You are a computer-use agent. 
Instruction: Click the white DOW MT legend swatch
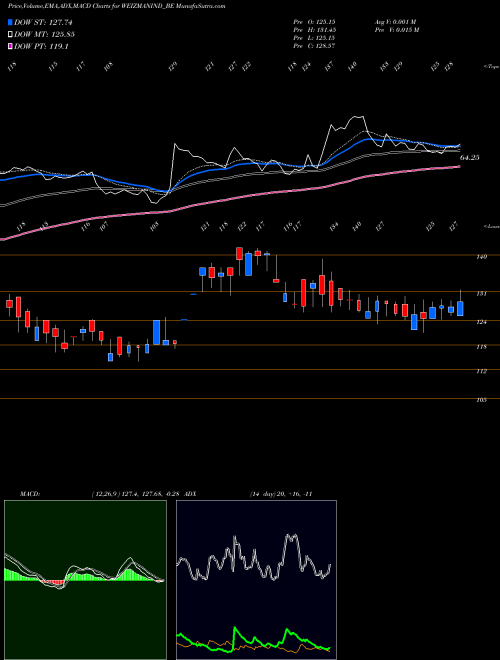(10, 34)
